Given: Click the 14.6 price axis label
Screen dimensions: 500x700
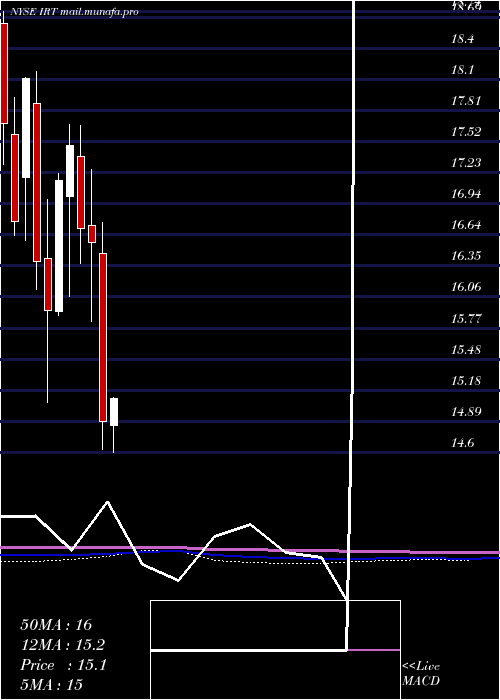Looking at the screenshot, I should [x=462, y=443].
